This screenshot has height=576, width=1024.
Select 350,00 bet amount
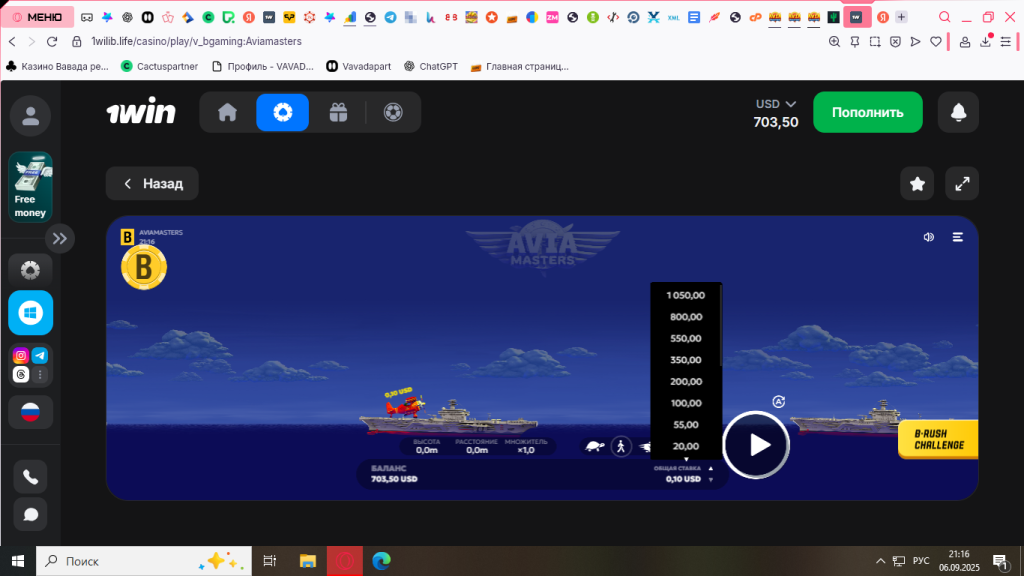(686, 360)
